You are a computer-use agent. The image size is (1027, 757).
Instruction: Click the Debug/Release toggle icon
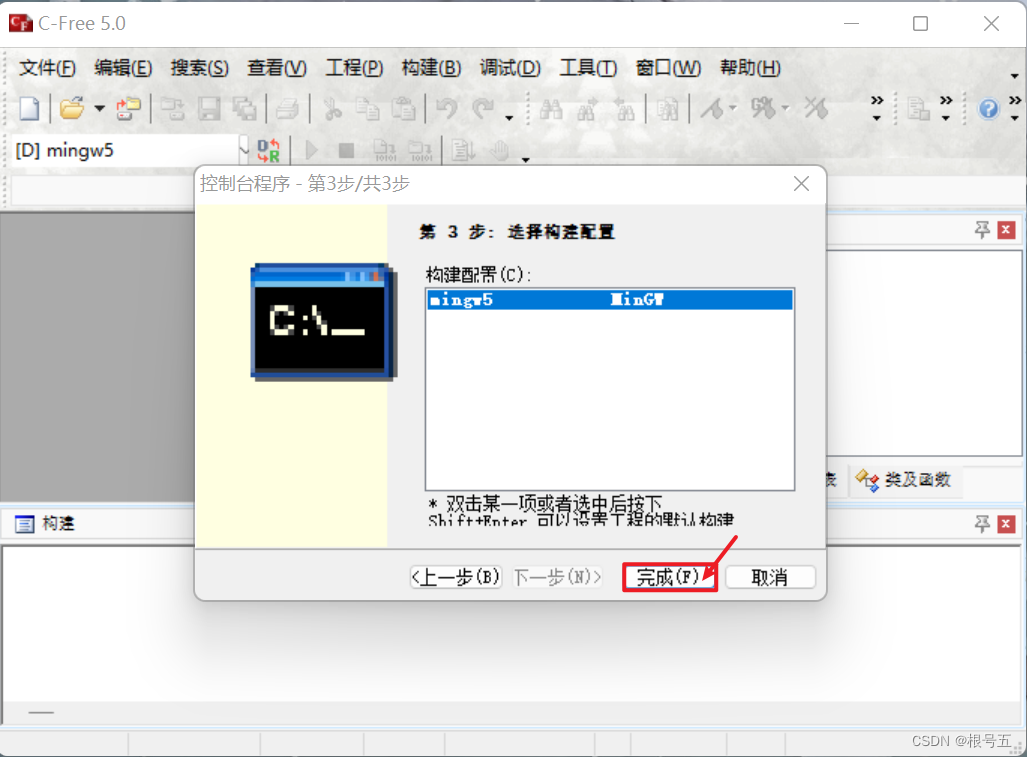click(269, 151)
